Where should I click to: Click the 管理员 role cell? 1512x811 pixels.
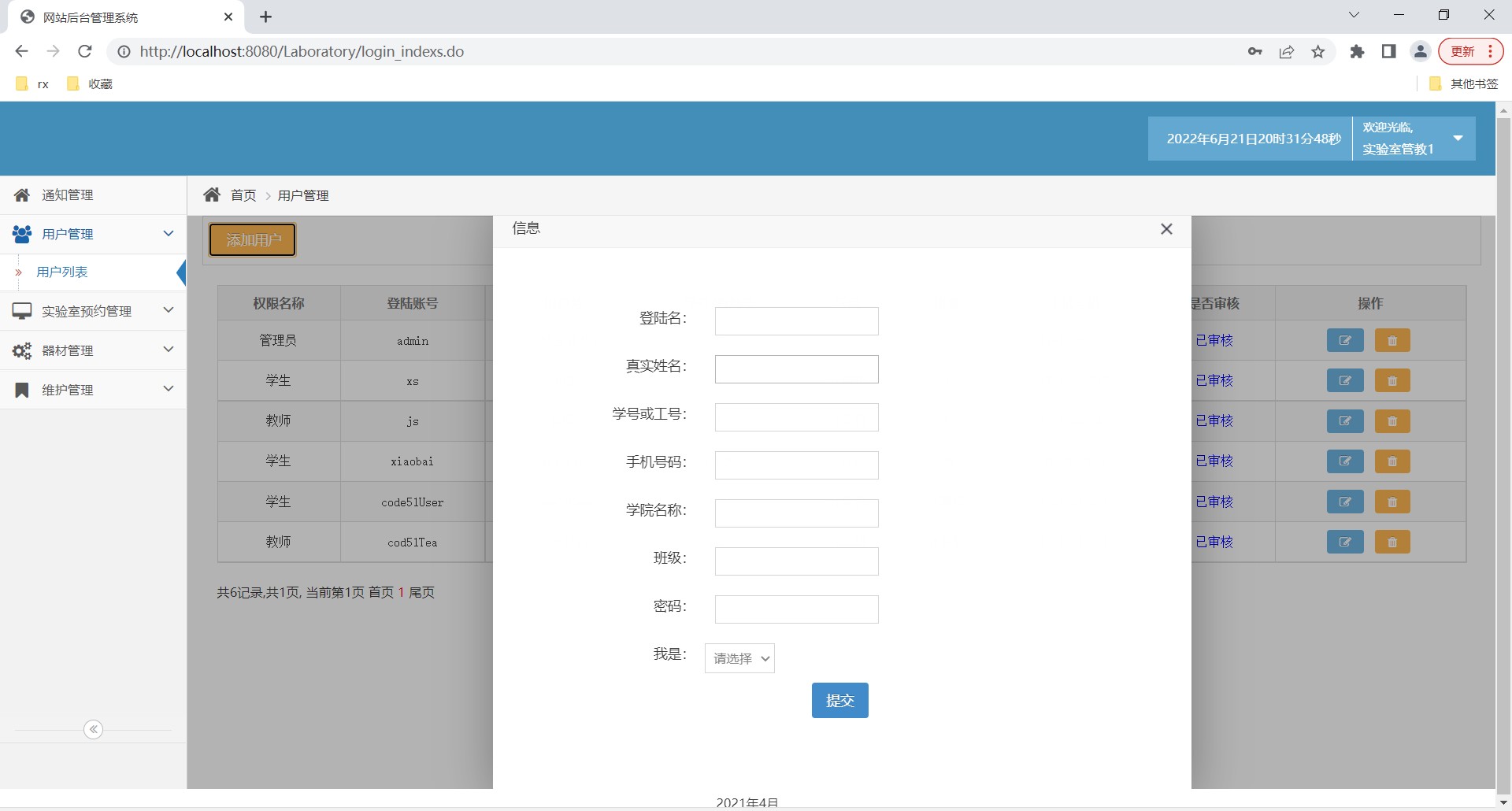[x=279, y=340]
